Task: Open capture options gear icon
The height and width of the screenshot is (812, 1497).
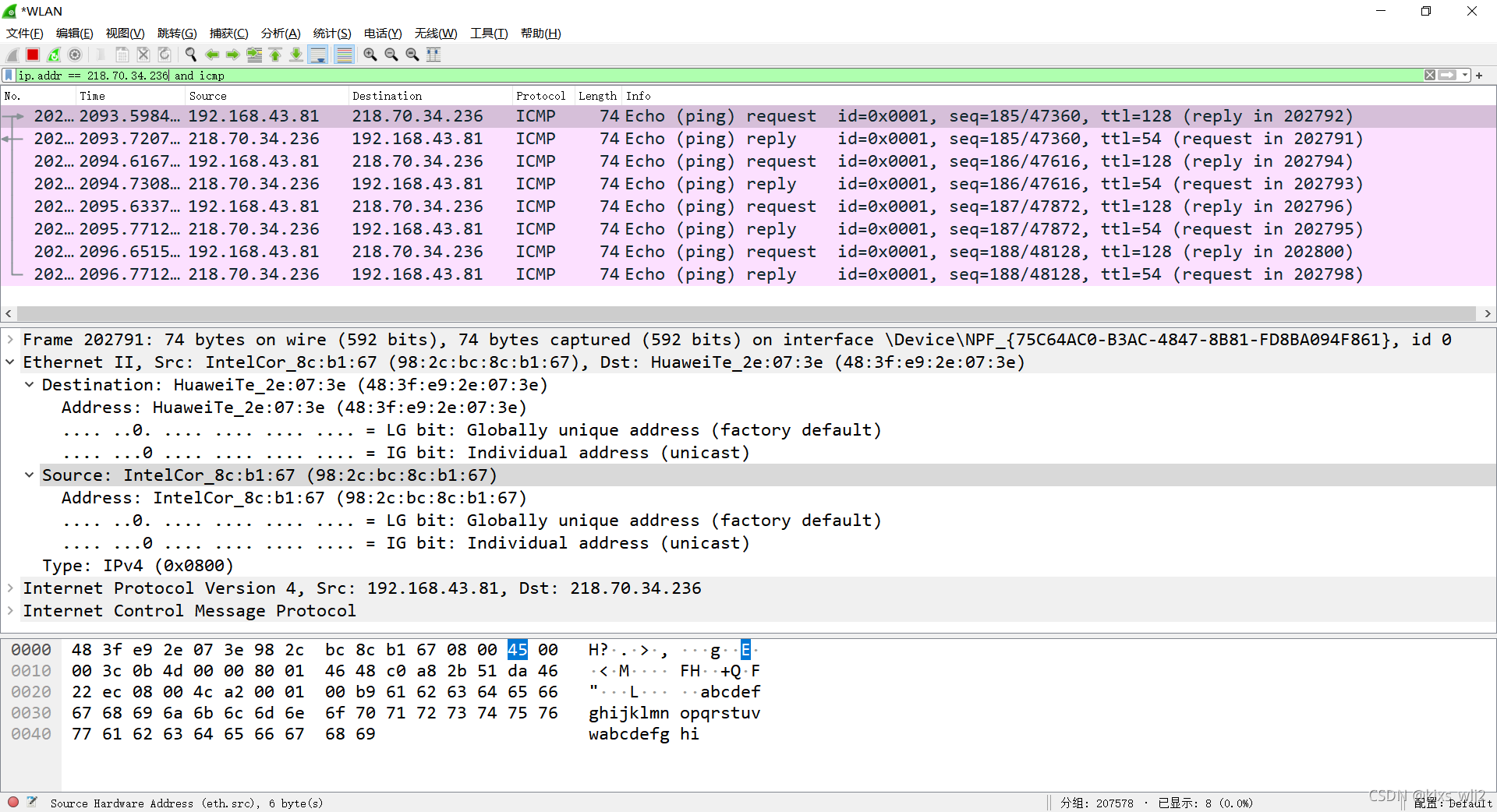Action: 75,55
